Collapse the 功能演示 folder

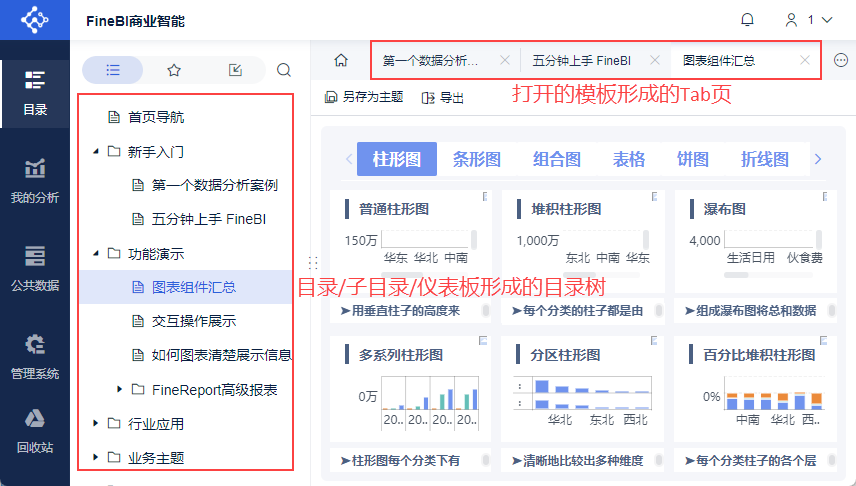(96, 253)
